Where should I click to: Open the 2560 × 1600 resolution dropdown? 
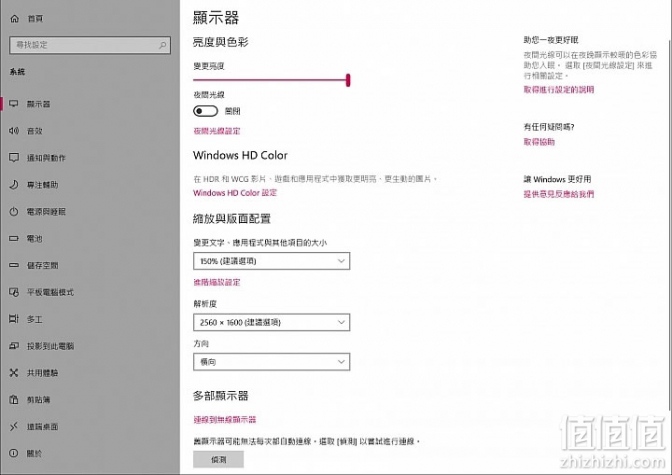point(272,322)
